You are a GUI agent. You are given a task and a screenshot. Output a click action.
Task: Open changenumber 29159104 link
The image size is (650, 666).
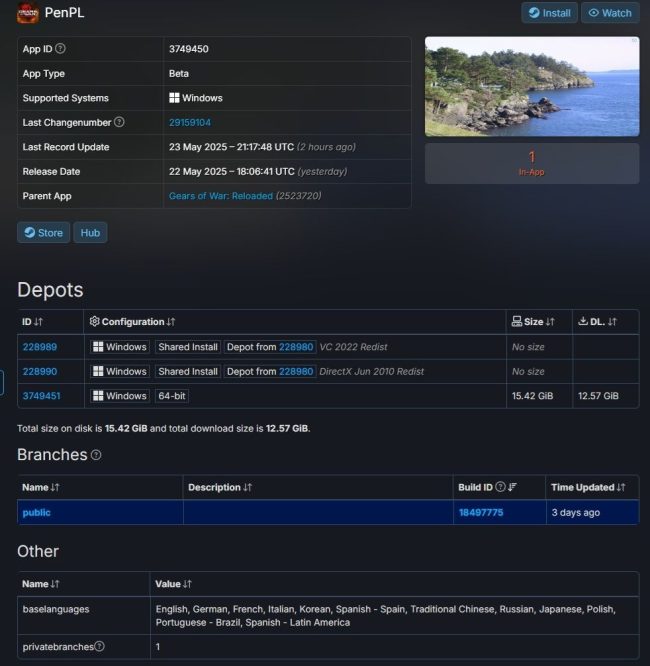tap(189, 123)
